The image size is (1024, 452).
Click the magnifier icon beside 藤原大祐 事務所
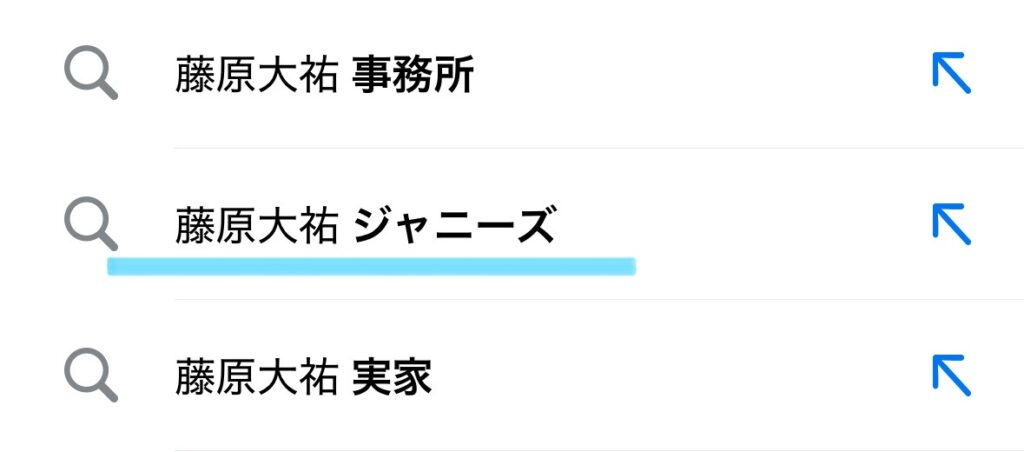[x=91, y=73]
